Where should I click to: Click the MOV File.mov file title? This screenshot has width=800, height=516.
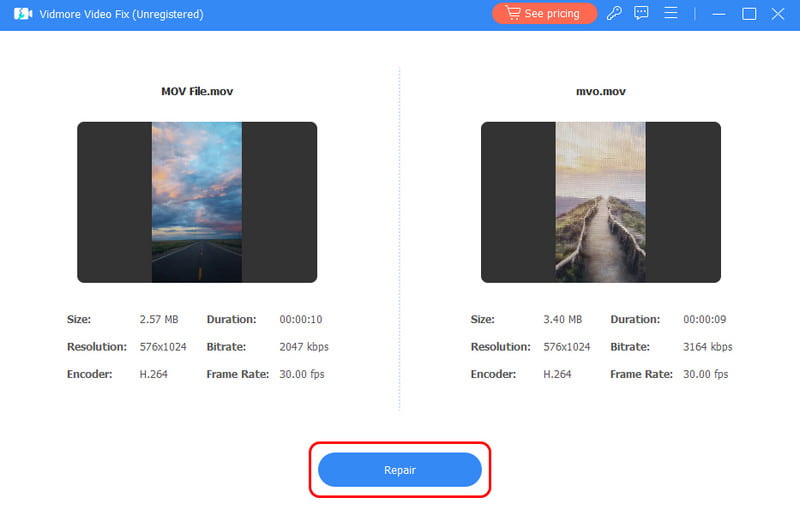[197, 91]
